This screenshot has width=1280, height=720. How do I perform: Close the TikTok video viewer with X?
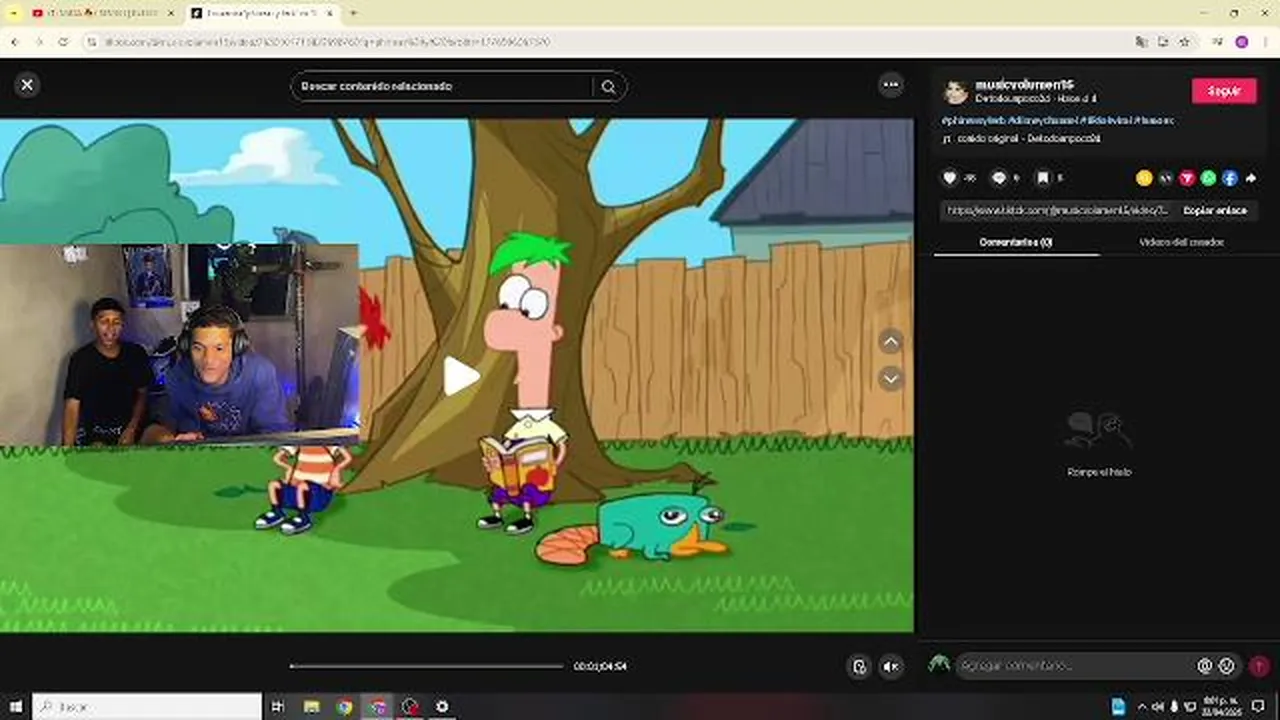[x=27, y=85]
